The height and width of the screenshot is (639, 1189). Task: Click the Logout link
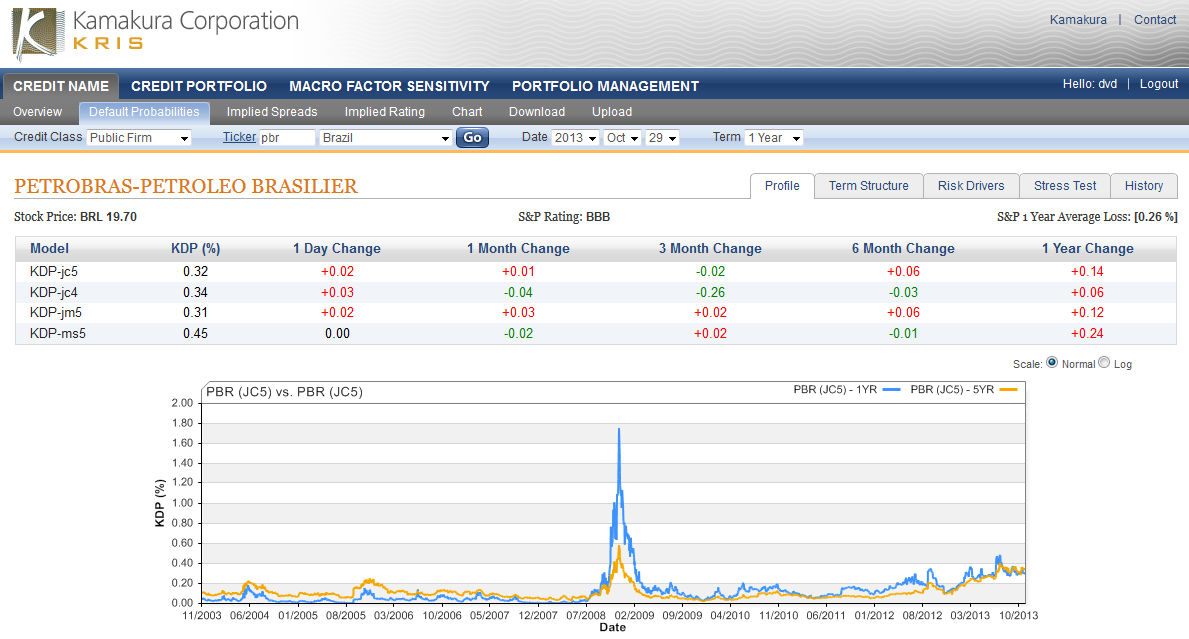click(x=1159, y=84)
